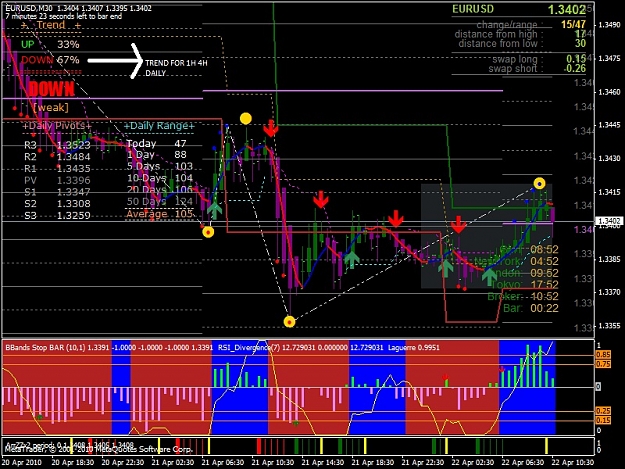Select the R3 1.3523 pivot row

pos(57,145)
